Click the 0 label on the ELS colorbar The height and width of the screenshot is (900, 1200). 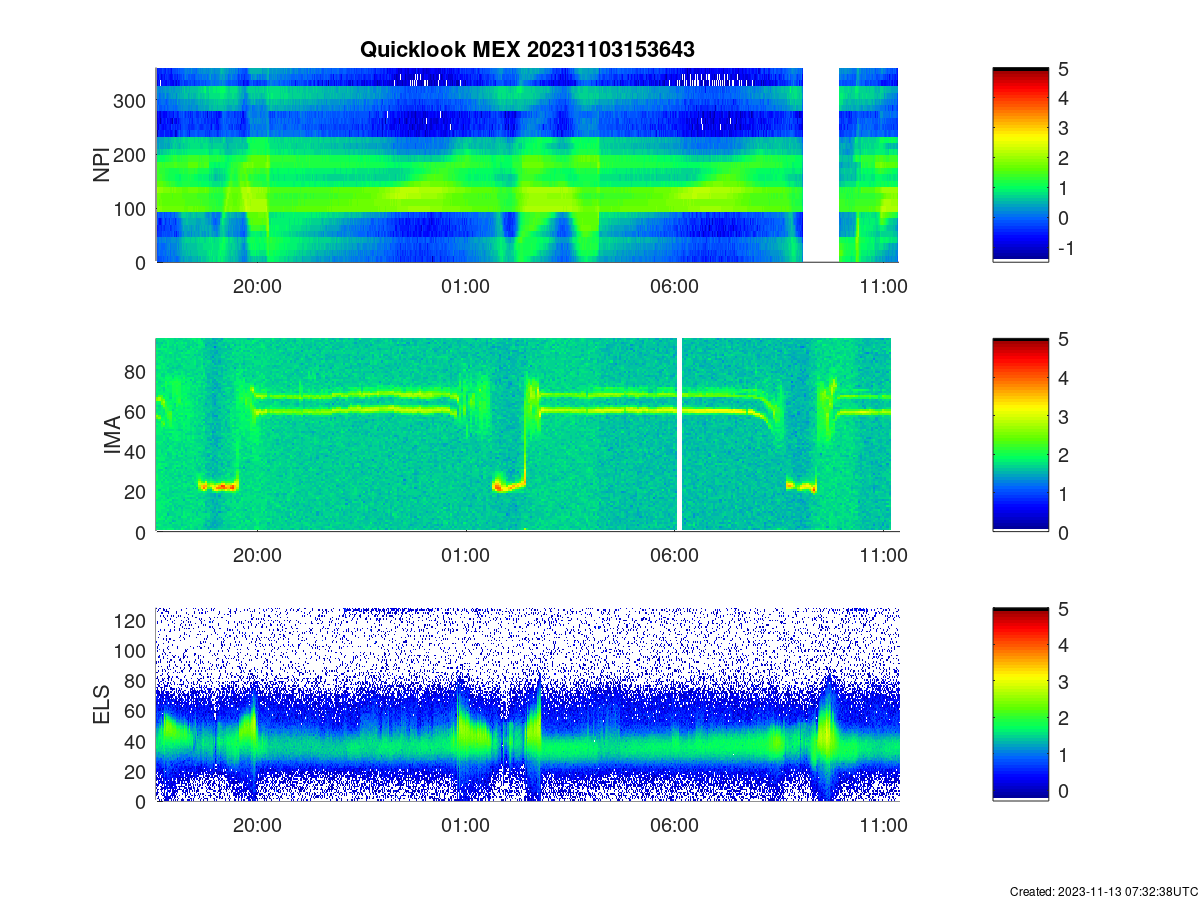tap(1063, 791)
